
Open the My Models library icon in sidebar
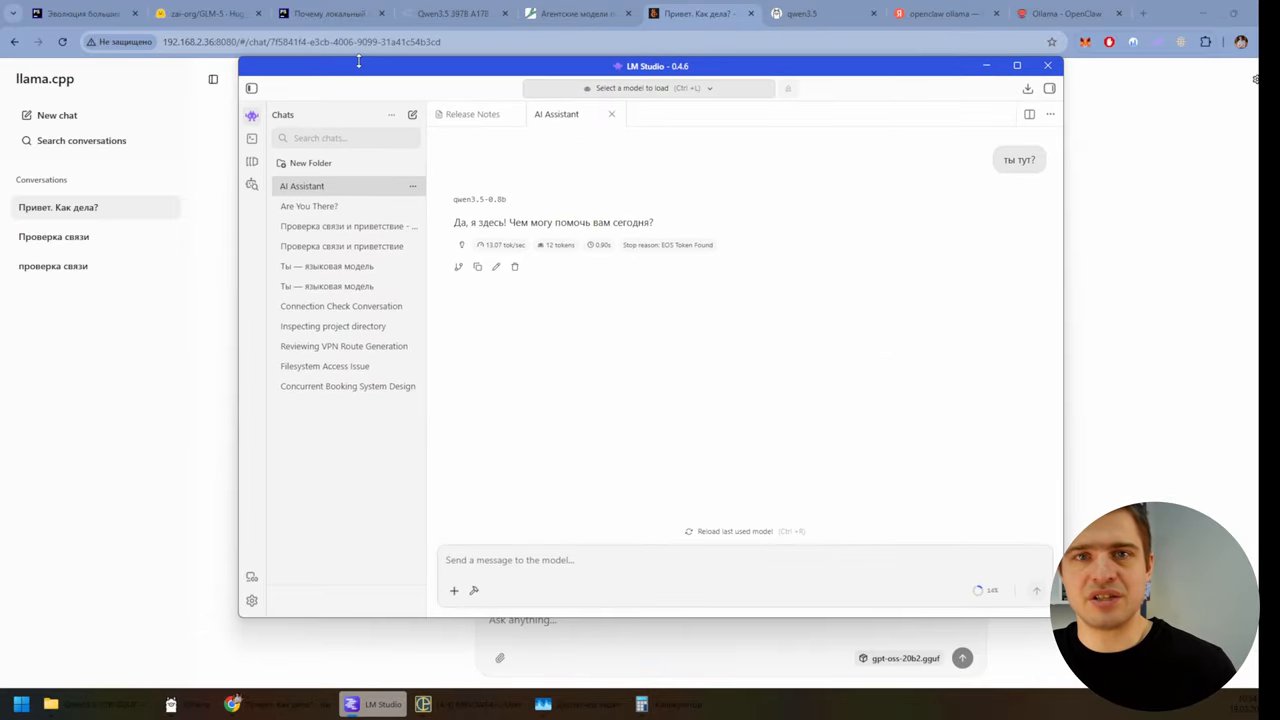click(252, 161)
